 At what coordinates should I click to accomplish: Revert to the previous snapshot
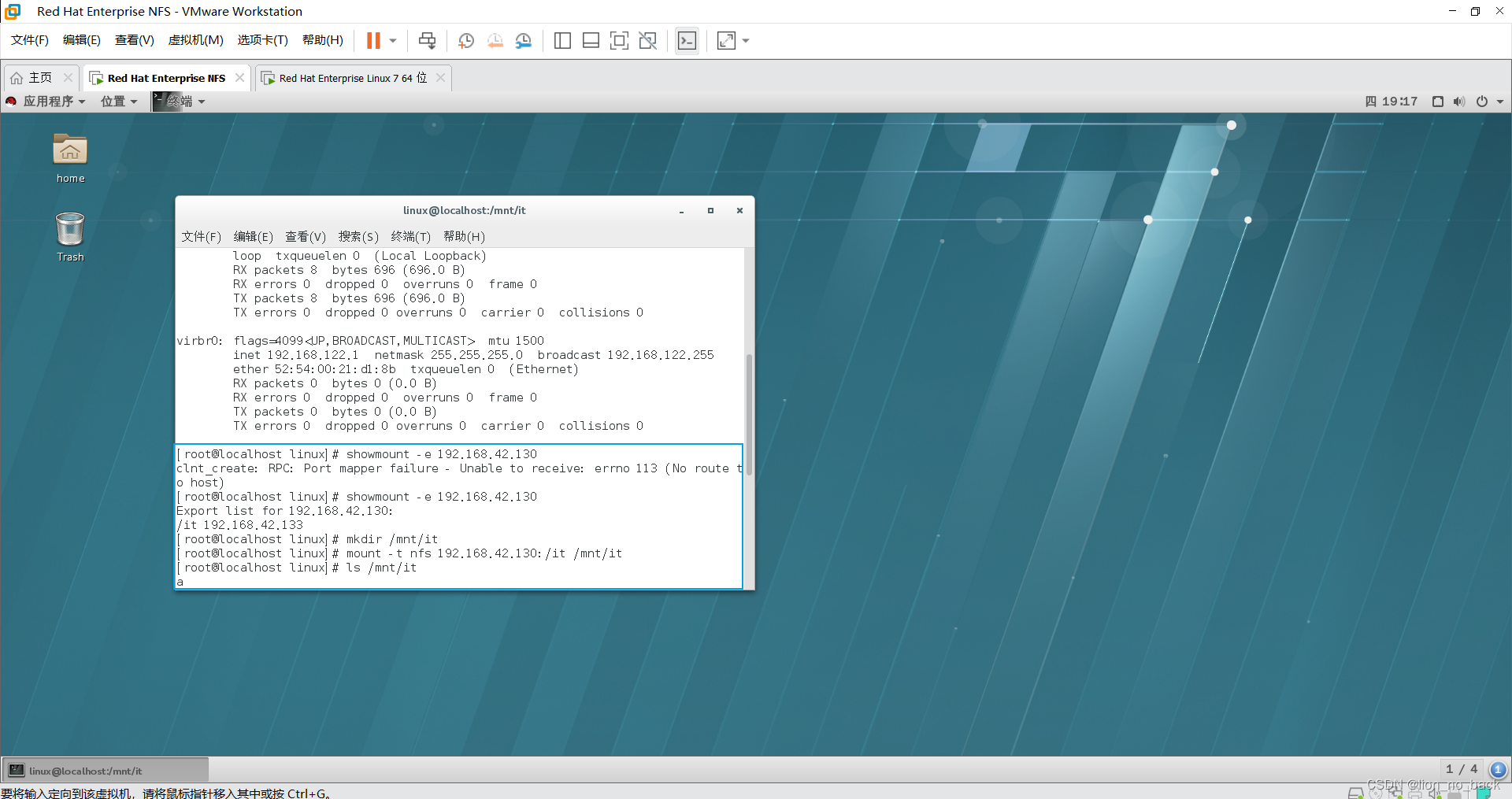pos(495,41)
